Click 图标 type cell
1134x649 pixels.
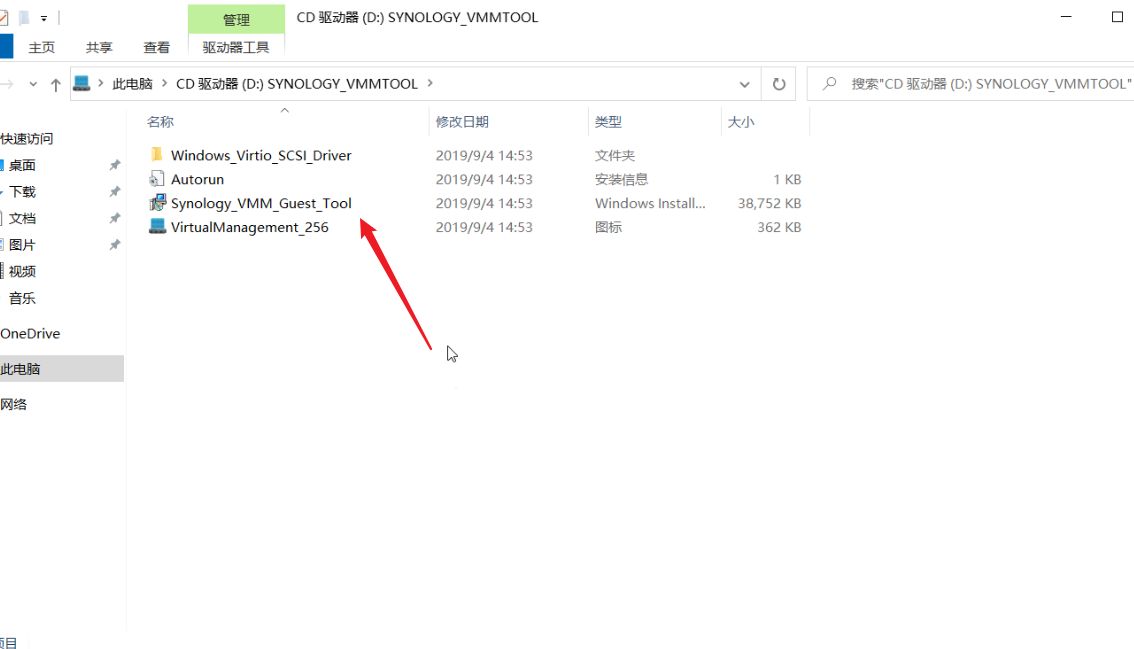coord(608,227)
